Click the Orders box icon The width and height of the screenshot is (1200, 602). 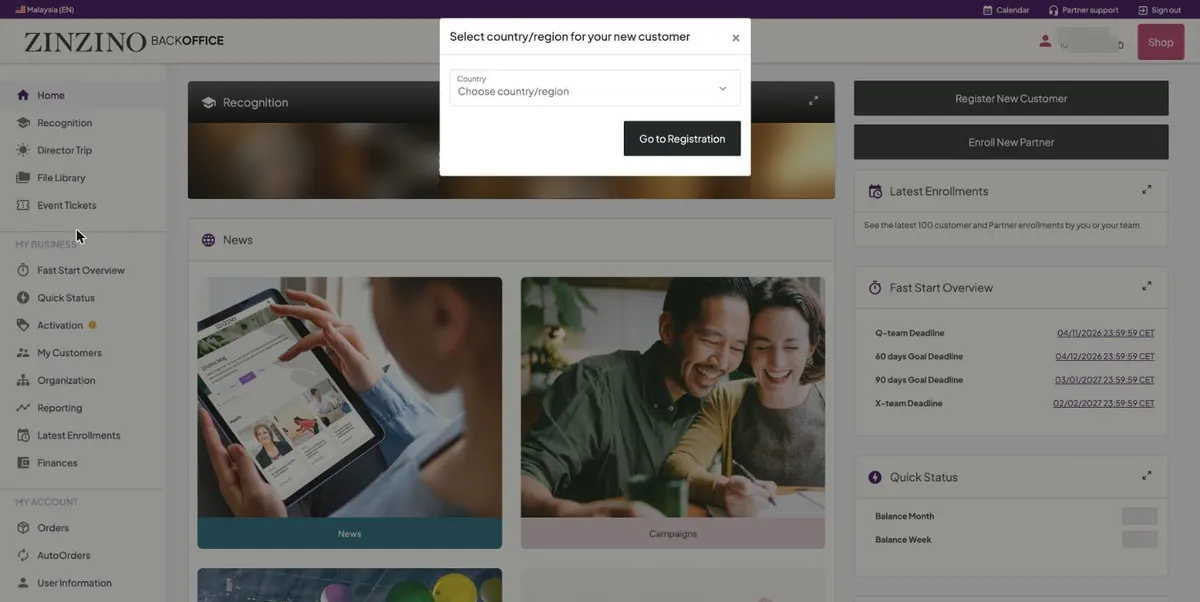point(23,528)
